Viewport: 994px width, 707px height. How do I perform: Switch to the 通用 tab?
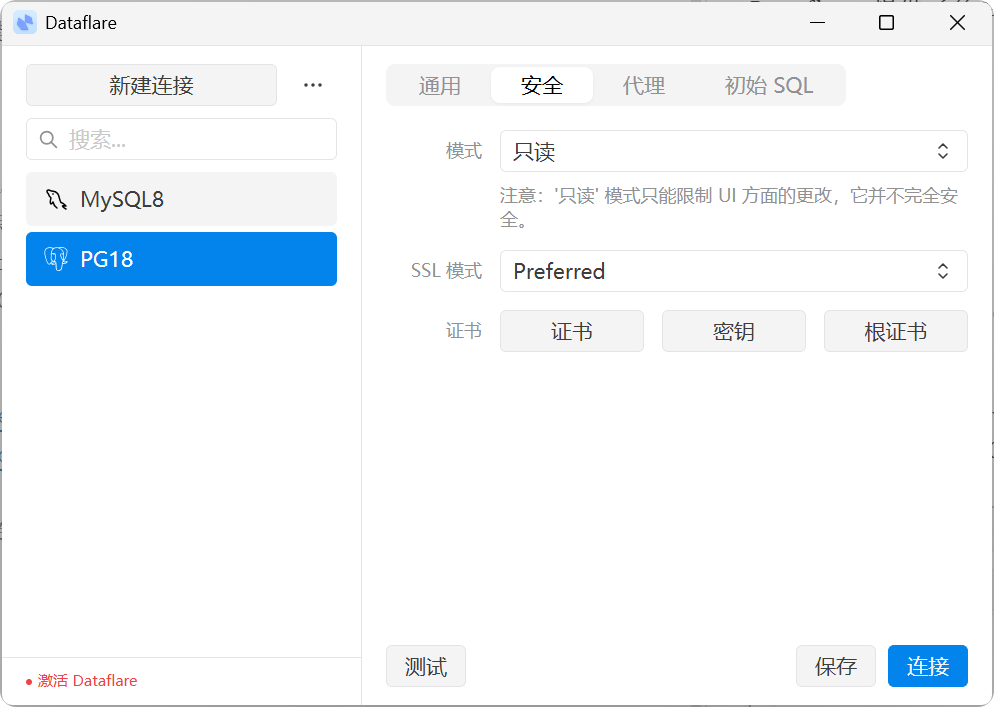click(x=439, y=86)
